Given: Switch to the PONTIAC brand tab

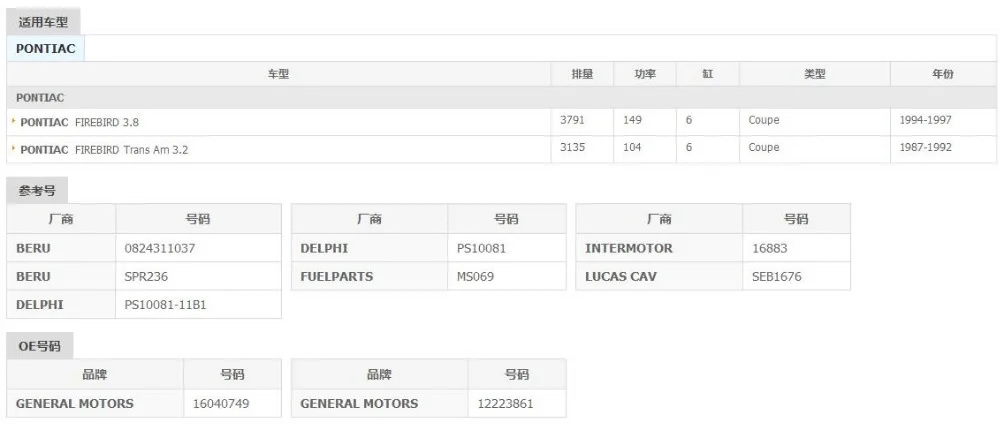Looking at the screenshot, I should (45, 48).
